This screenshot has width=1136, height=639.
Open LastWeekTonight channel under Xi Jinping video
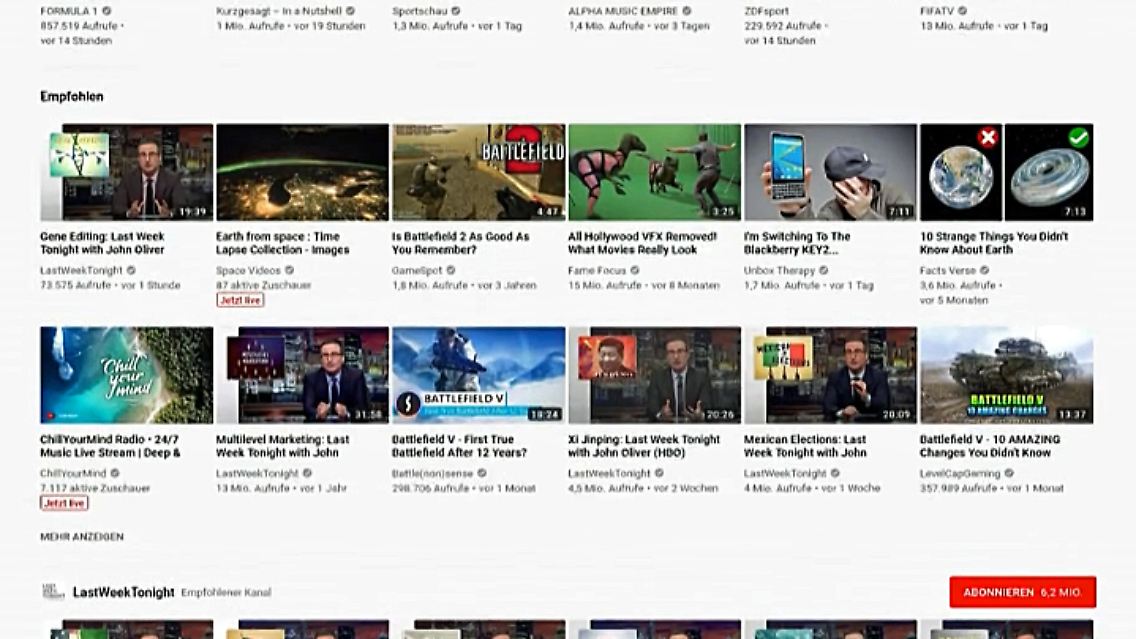[x=609, y=473]
